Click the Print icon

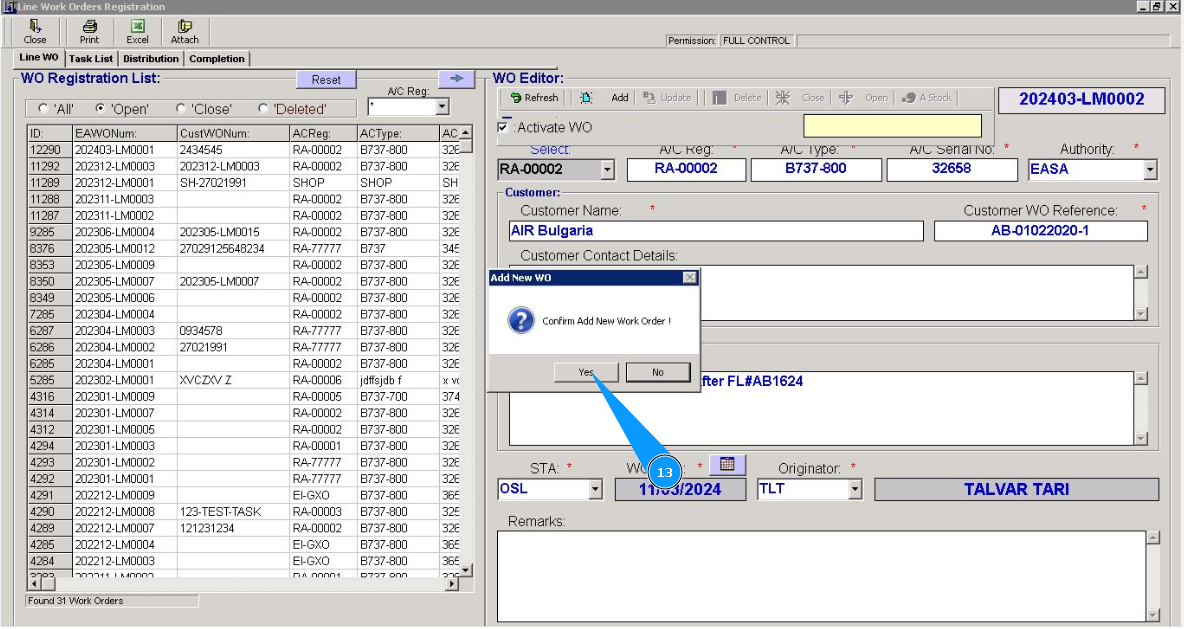point(90,31)
